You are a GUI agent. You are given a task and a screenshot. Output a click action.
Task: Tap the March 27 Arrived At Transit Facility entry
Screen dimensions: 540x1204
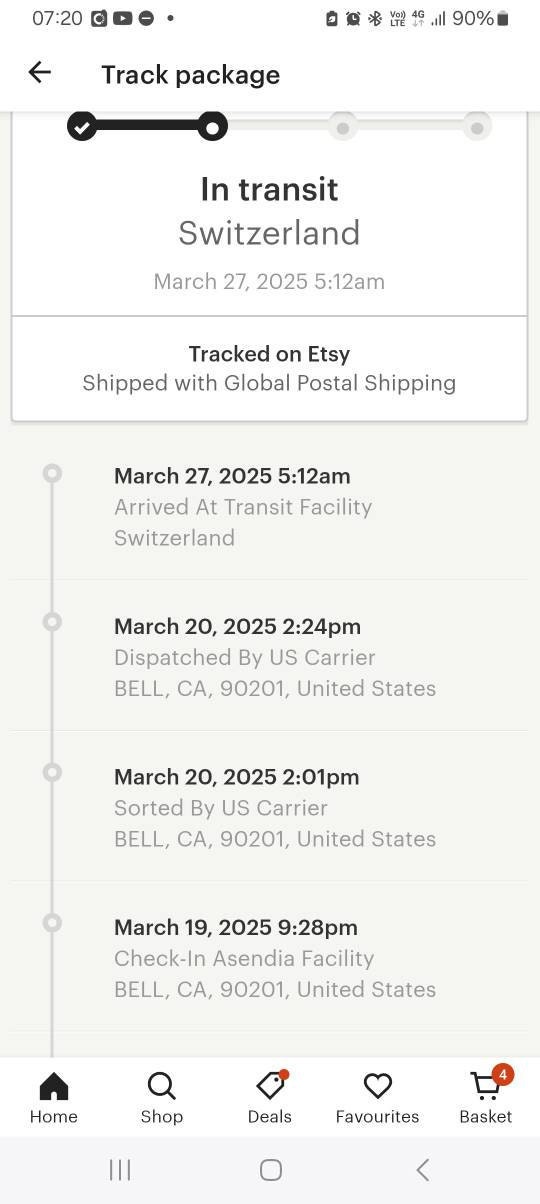point(270,506)
